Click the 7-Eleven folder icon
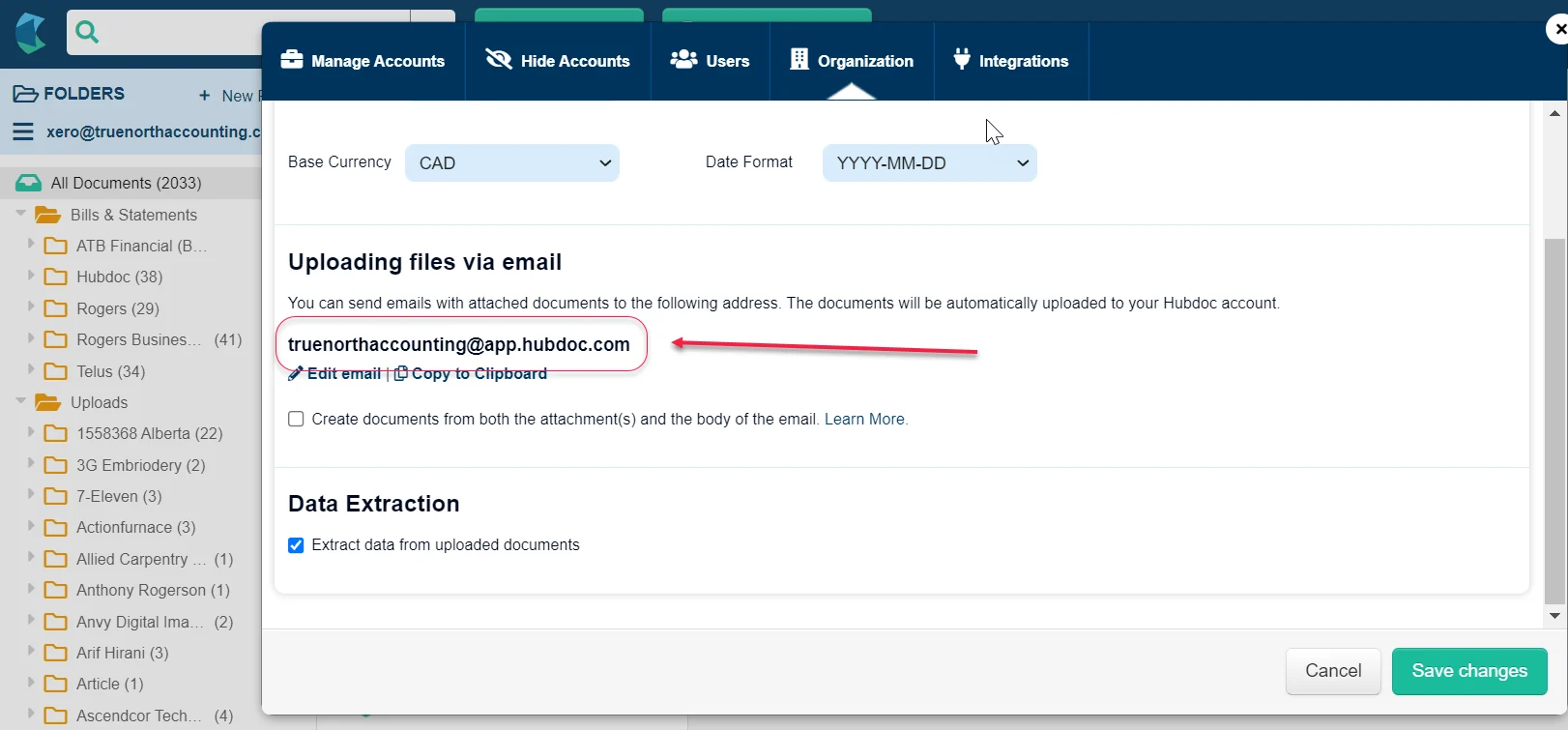The height and width of the screenshot is (730, 1568). pyautogui.click(x=56, y=496)
